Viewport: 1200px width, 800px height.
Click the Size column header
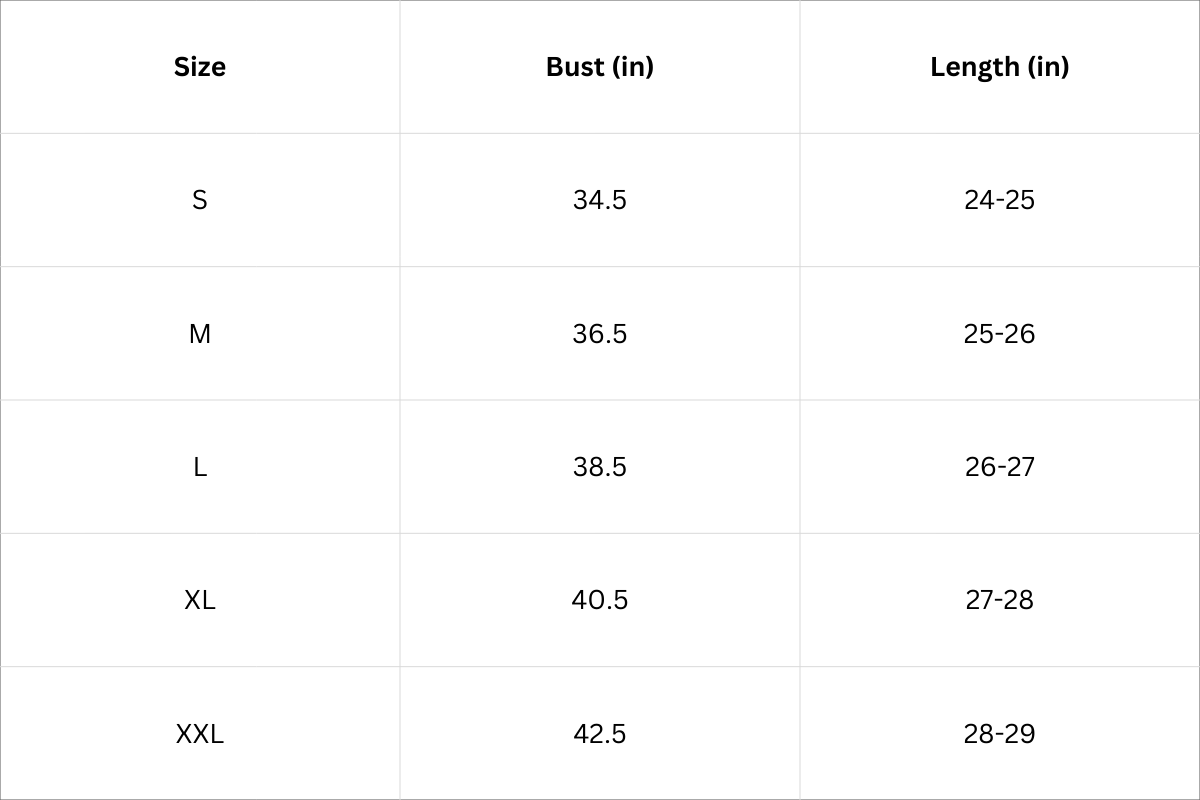(x=200, y=67)
